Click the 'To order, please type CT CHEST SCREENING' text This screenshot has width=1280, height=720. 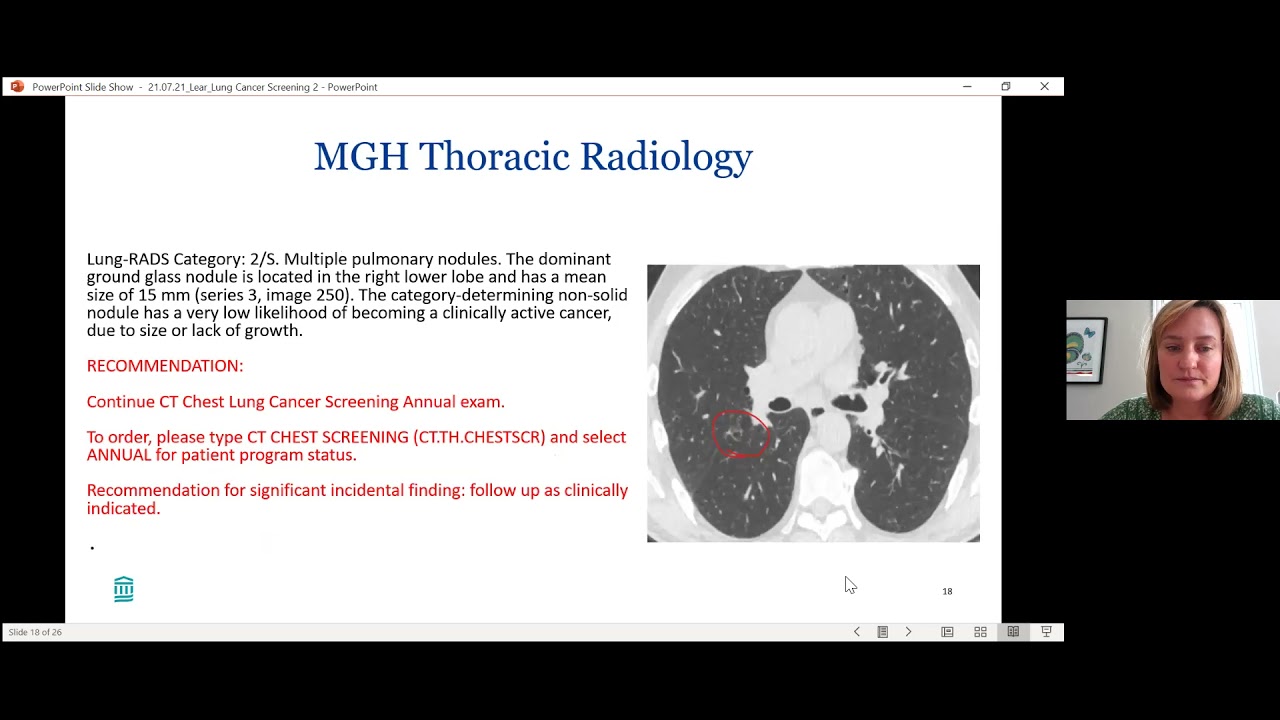click(356, 446)
